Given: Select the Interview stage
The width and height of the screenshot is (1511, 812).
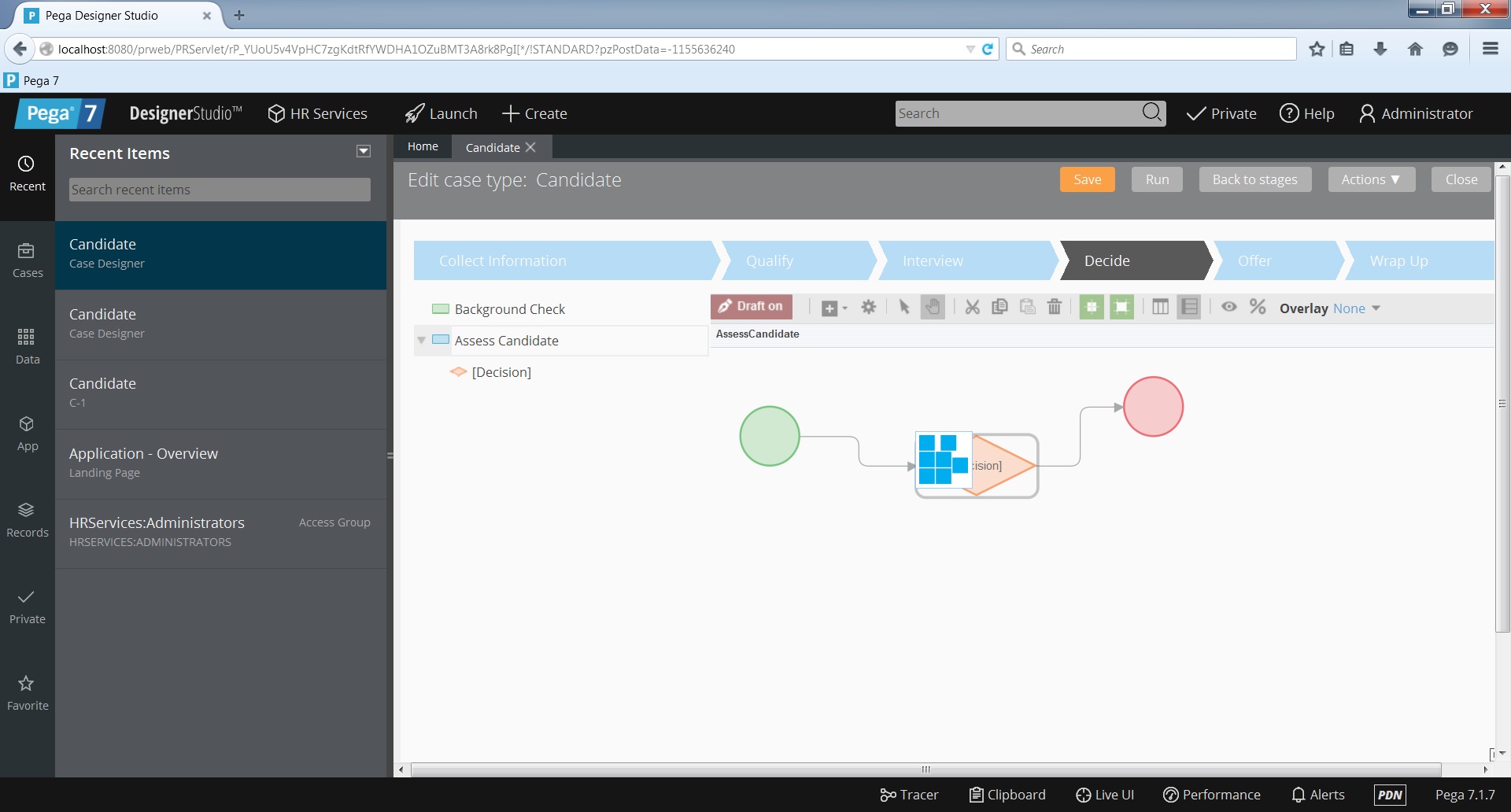Looking at the screenshot, I should pos(966,260).
